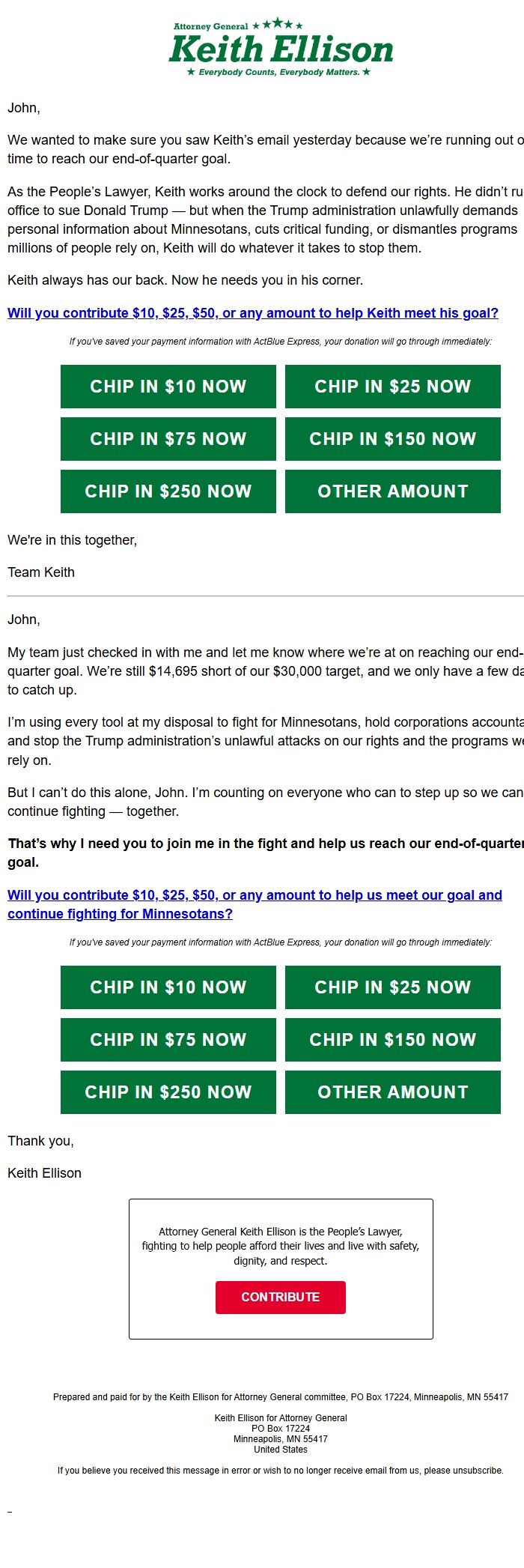Select Chip In $25 Now in Keith's personal letter

click(392, 987)
